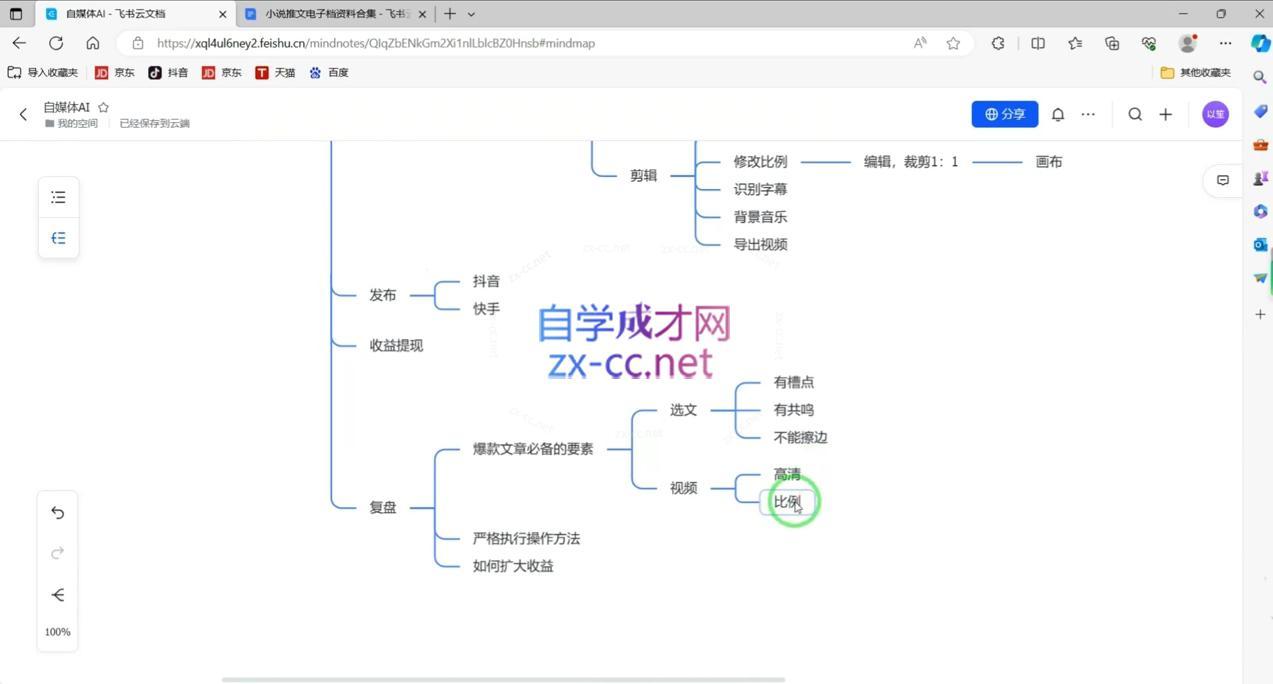
Task: Select the mindmap structure icon in left panel
Action: (x=57, y=237)
